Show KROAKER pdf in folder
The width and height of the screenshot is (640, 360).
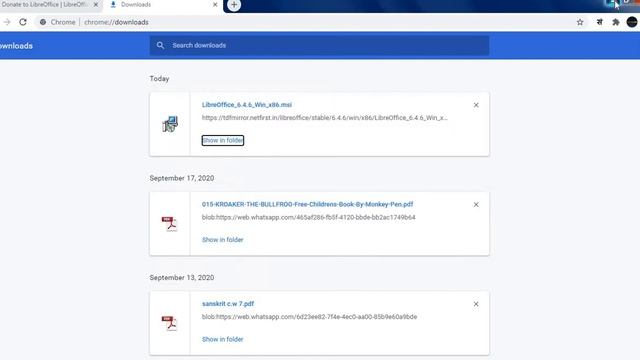click(222, 240)
